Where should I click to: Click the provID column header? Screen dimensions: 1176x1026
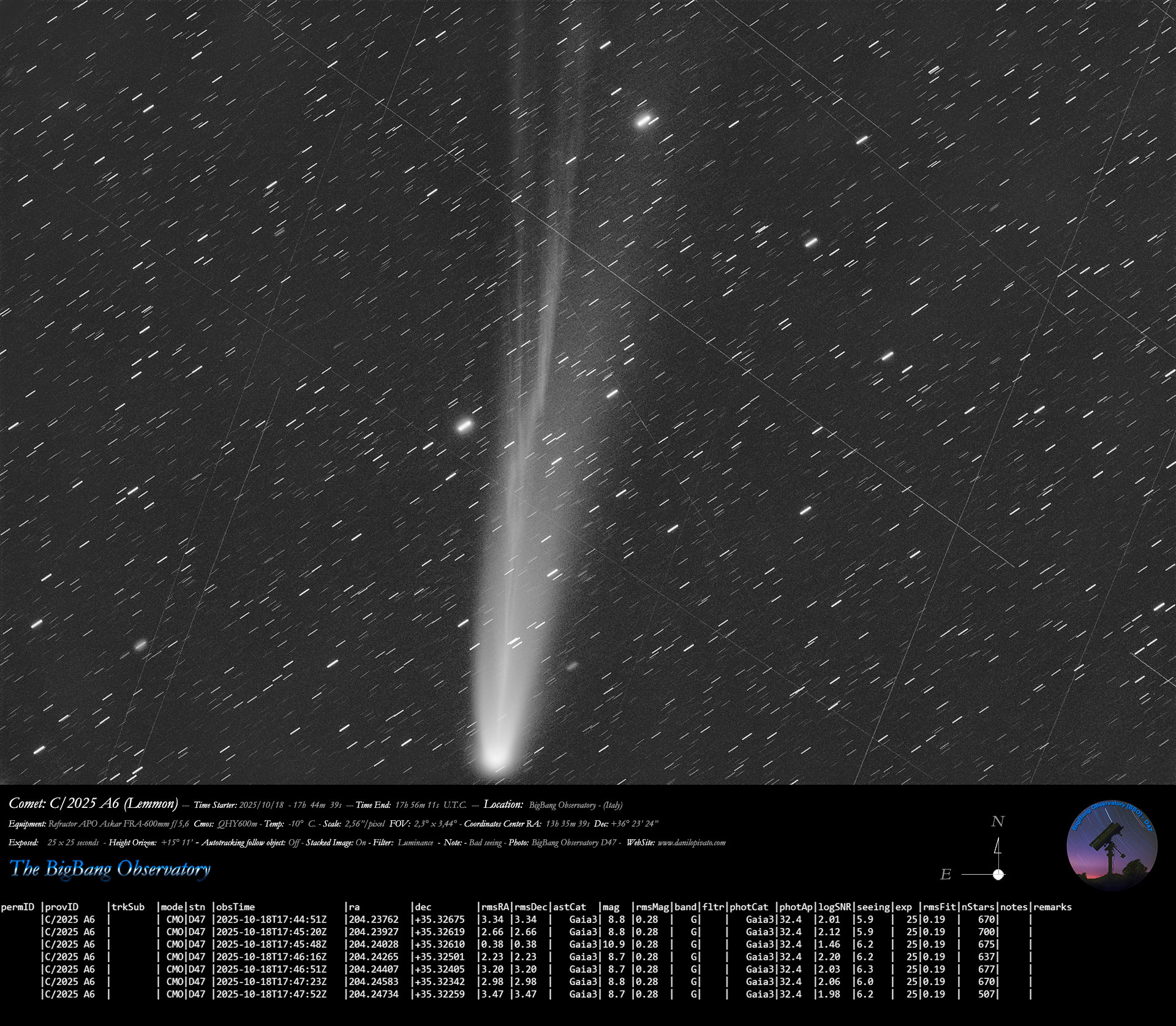click(61, 907)
